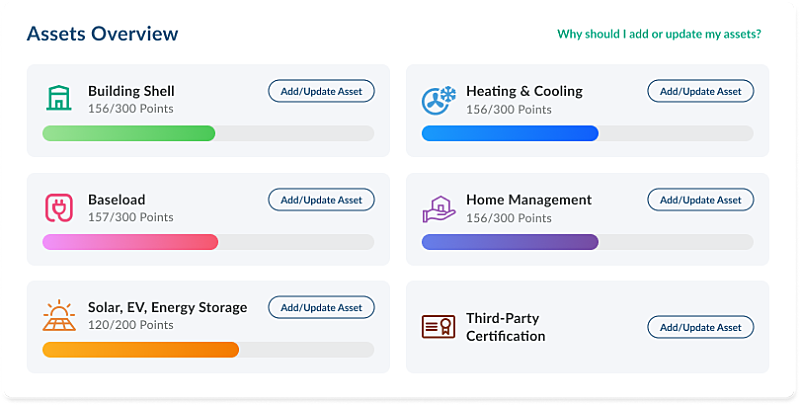
Task: Add or update the Home Management asset
Action: 701,200
